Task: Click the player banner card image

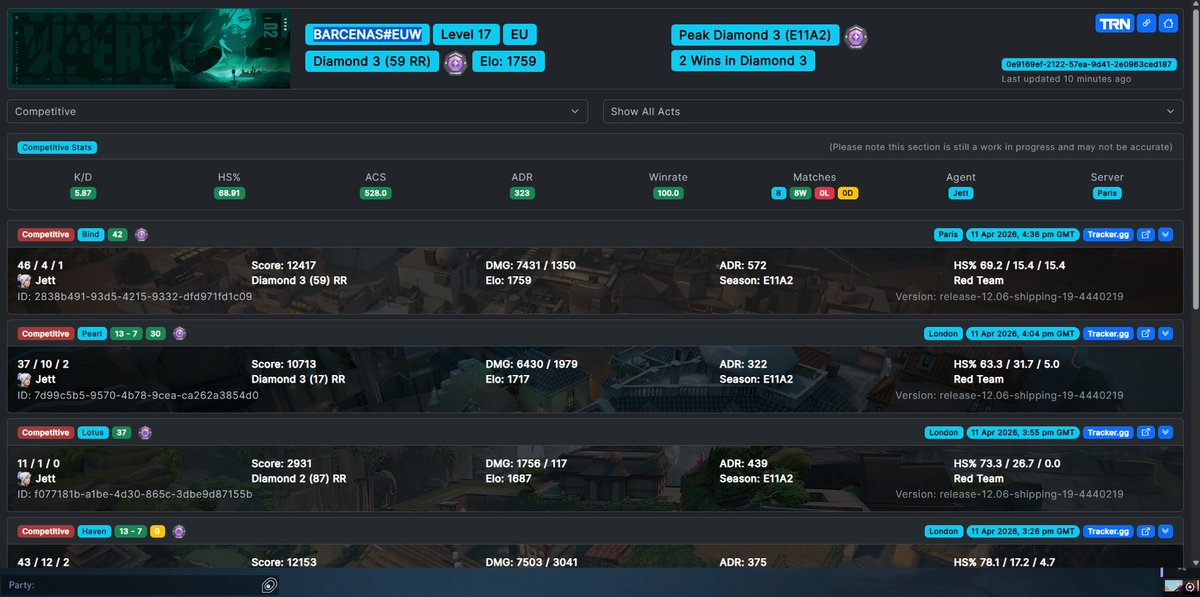Action: point(149,48)
